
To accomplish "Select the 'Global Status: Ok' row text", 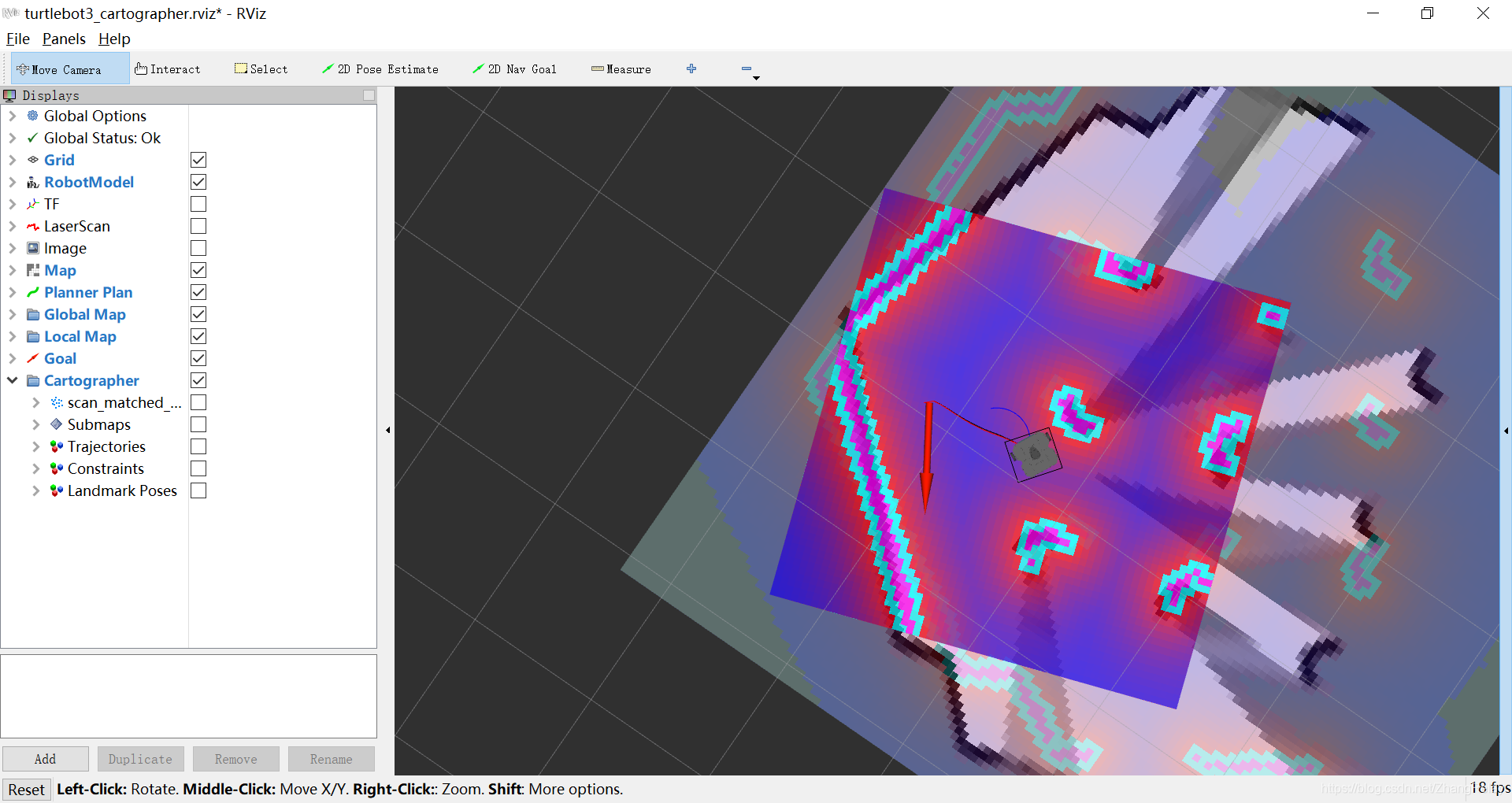I will pyautogui.click(x=102, y=138).
